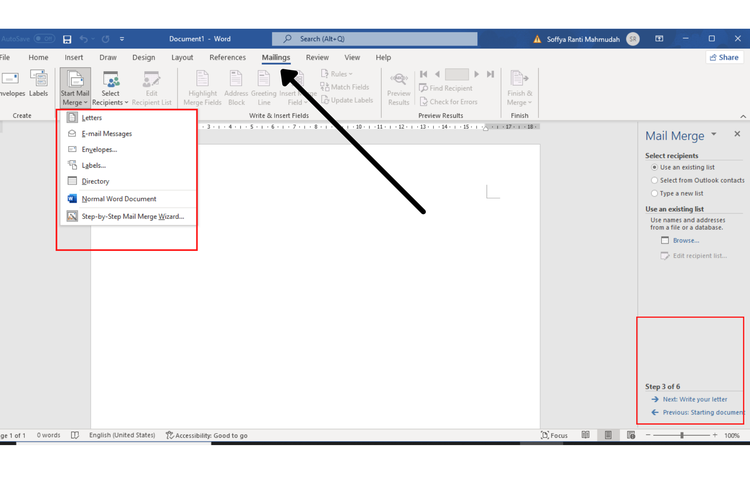Image resolution: width=750 pixels, height=500 pixels.
Task: Open the Layout tab
Action: 182,57
